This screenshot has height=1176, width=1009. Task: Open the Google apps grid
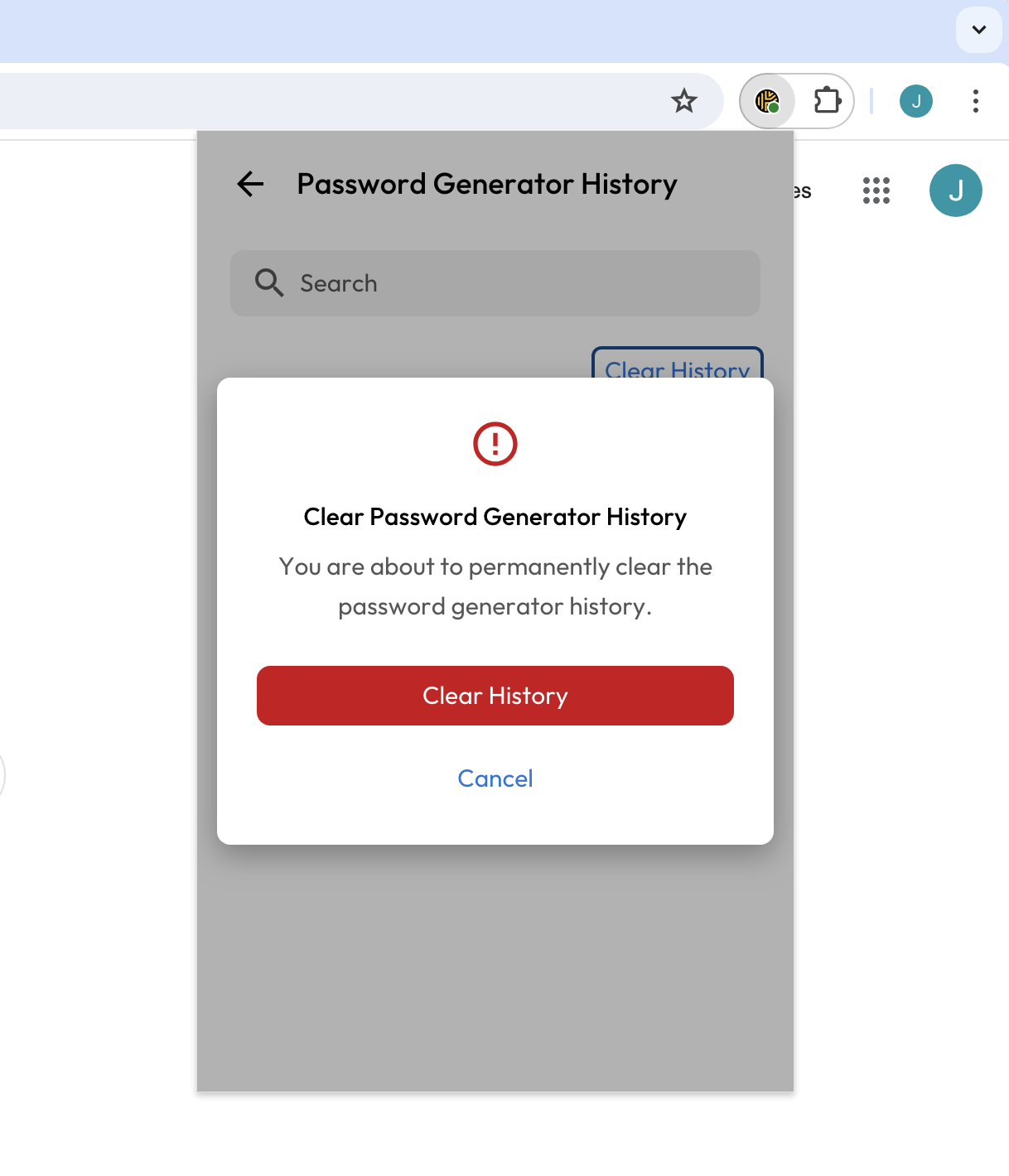click(x=876, y=190)
